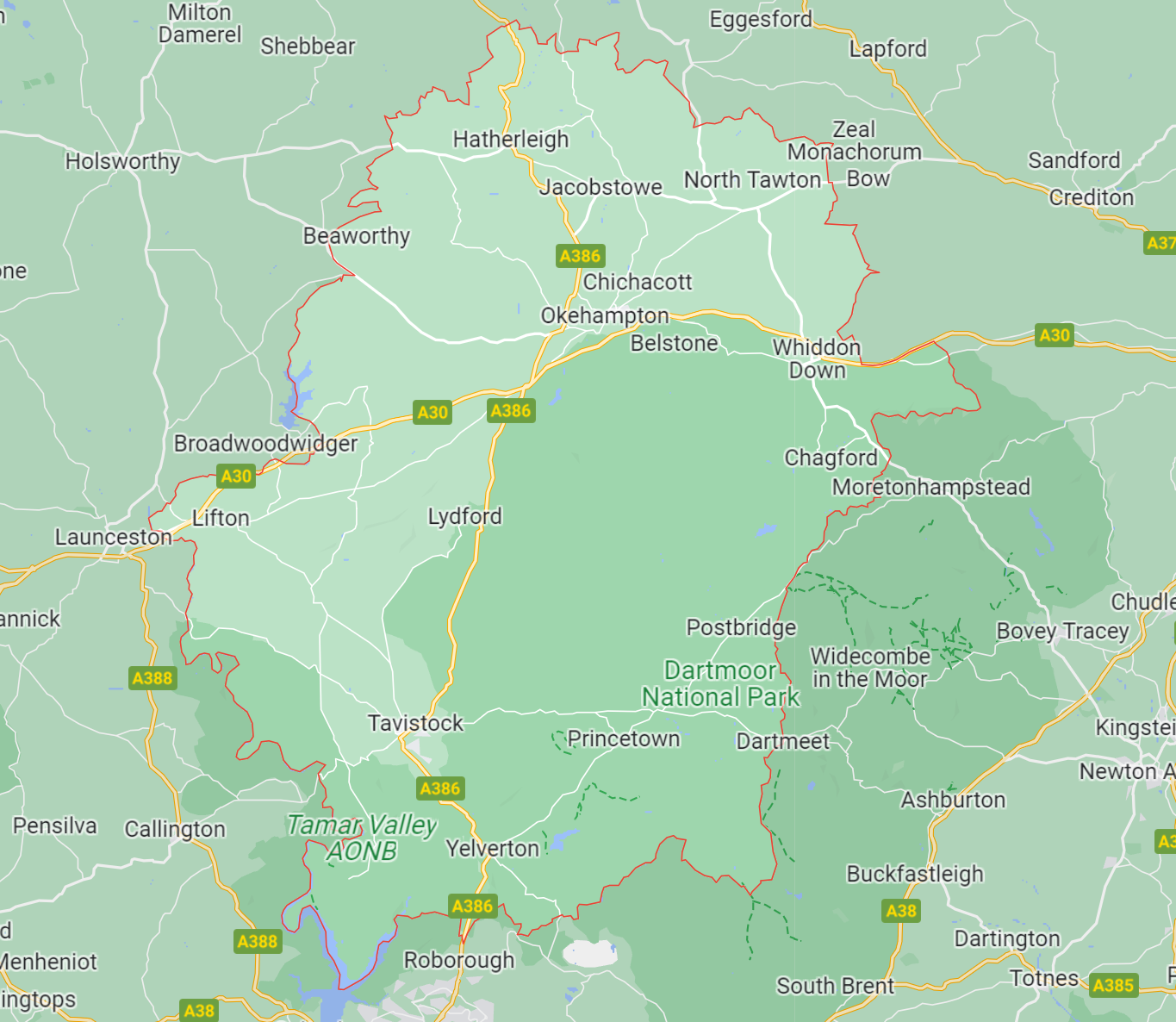Click the A385 shield beside Totnes
The height and width of the screenshot is (1022, 1176).
click(1113, 985)
